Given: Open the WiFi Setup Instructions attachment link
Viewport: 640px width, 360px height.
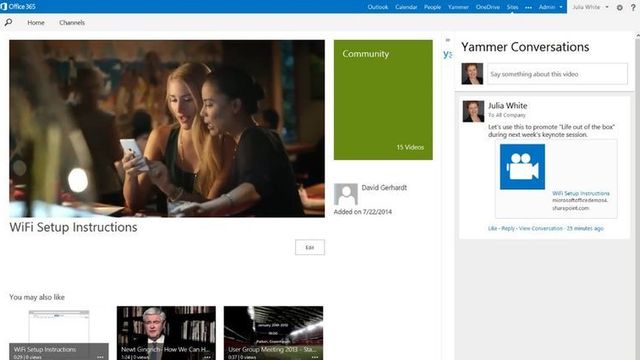Looking at the screenshot, I should click(580, 193).
